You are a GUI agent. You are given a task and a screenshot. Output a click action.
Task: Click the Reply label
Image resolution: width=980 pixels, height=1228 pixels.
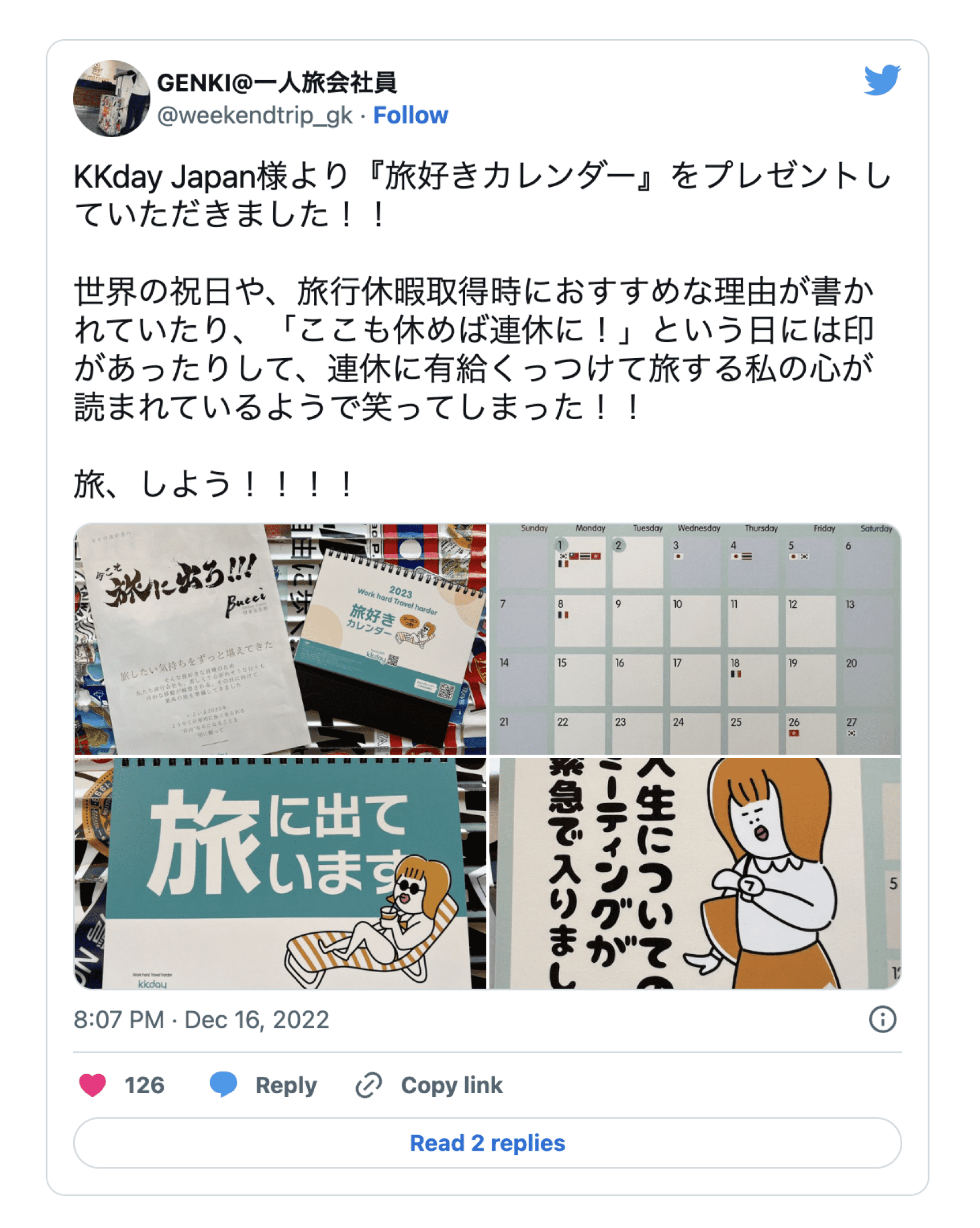click(286, 1086)
